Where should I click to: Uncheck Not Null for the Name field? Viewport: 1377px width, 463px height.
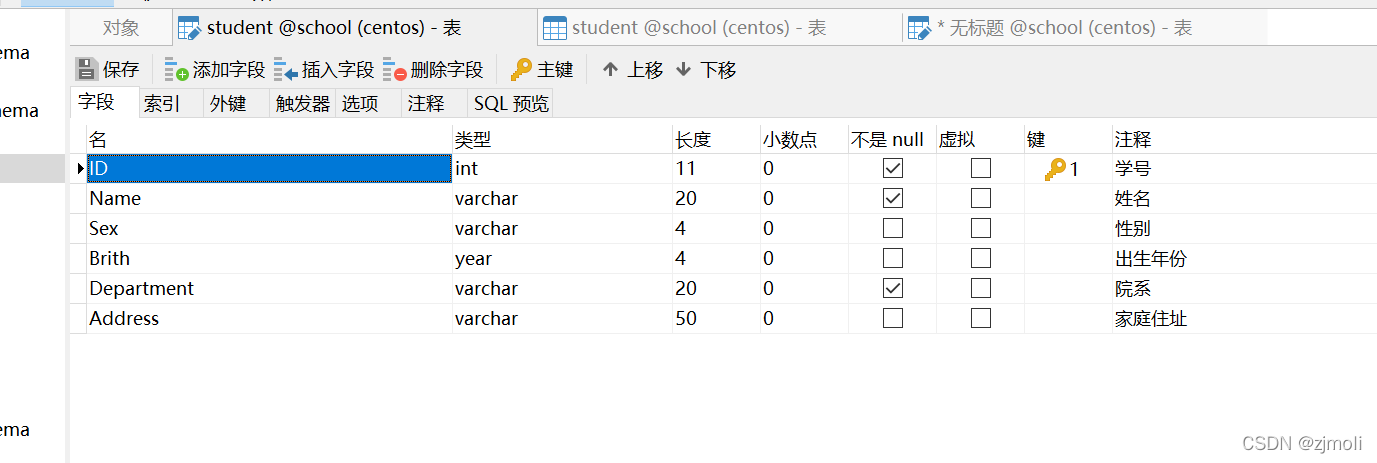click(x=893, y=198)
